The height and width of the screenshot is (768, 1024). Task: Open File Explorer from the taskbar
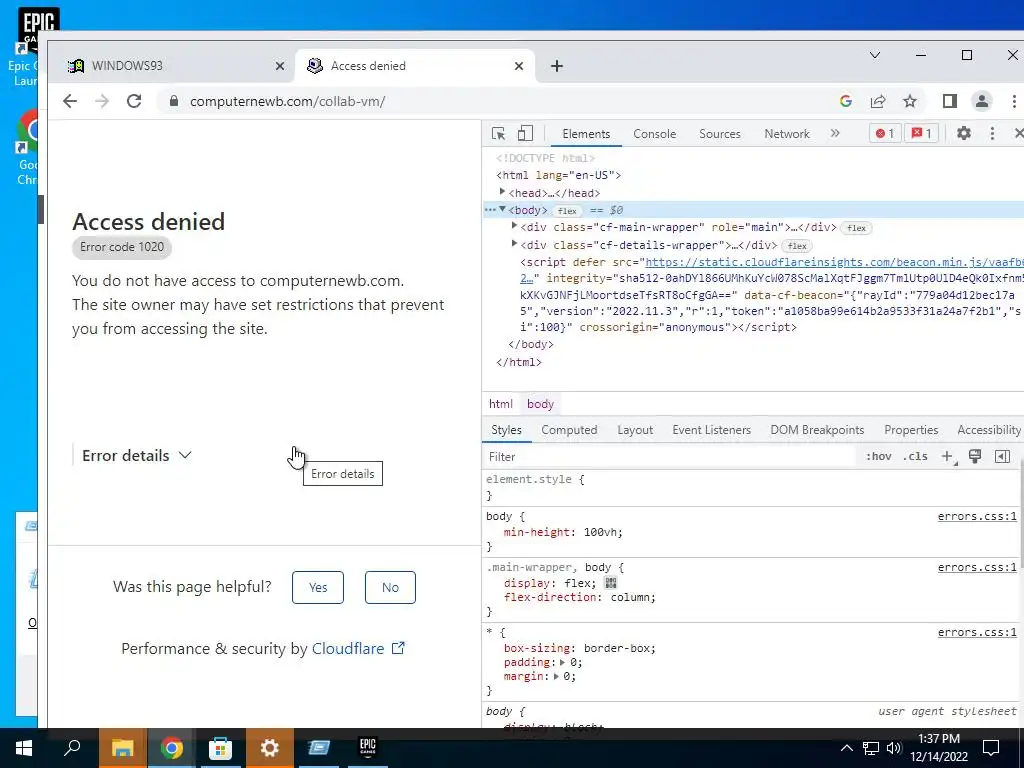pyautogui.click(x=122, y=748)
